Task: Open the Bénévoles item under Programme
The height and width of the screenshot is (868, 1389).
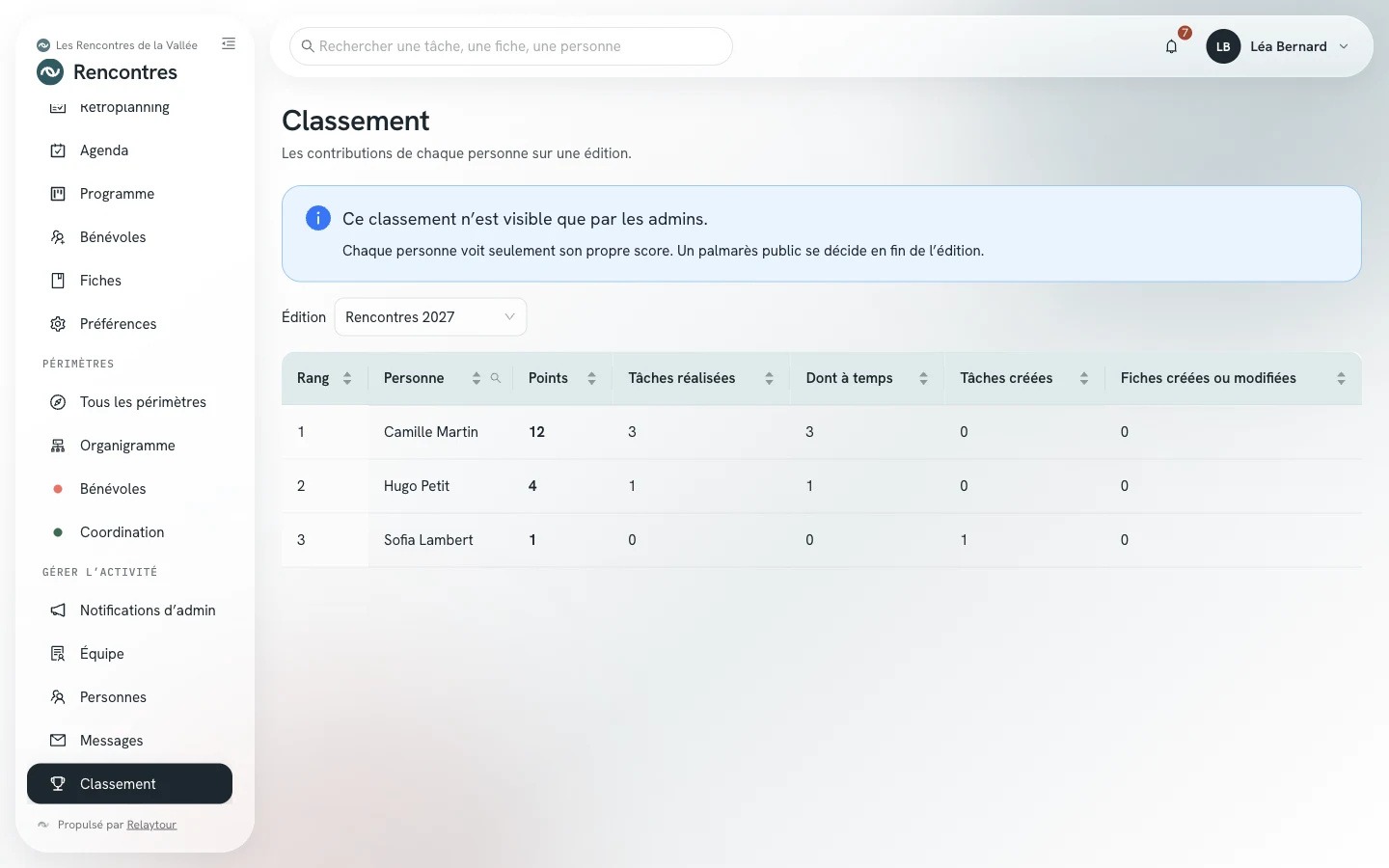Action: tap(130, 237)
